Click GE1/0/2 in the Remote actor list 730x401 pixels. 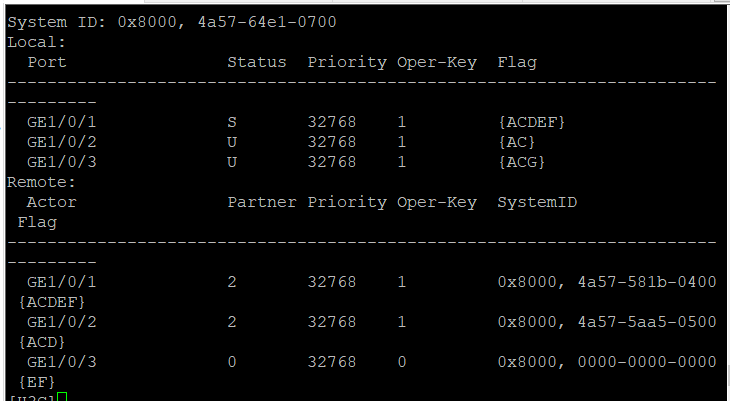61,322
